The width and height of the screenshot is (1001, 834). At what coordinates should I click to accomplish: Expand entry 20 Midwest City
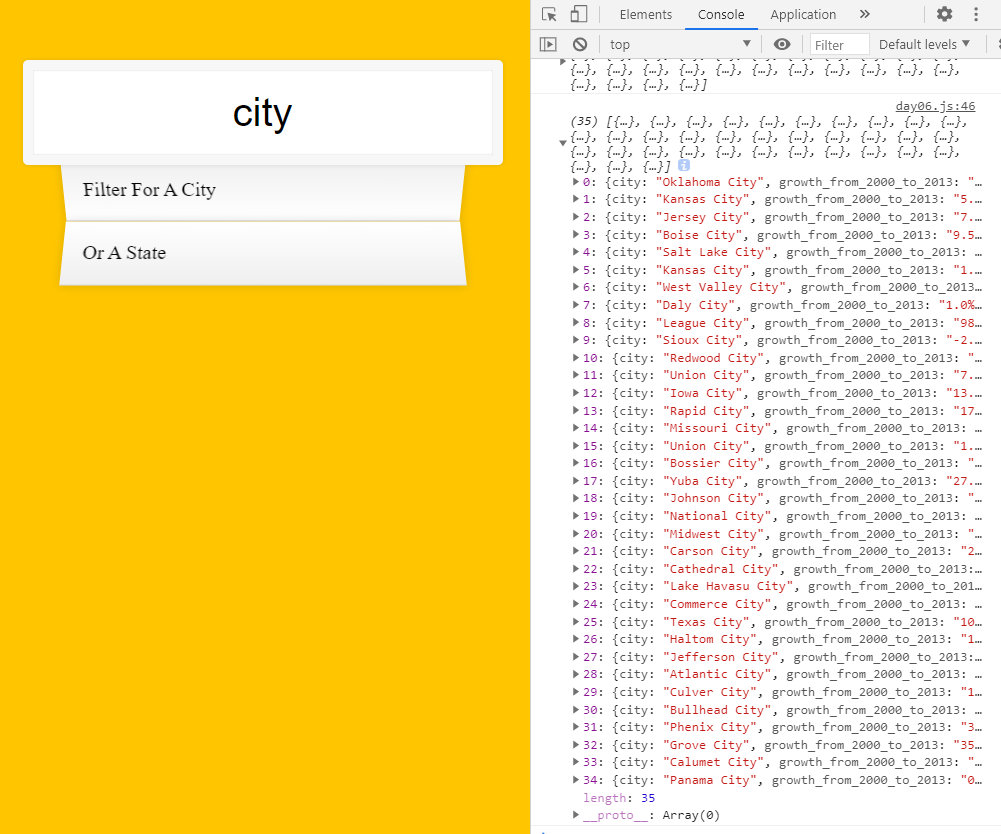(576, 535)
